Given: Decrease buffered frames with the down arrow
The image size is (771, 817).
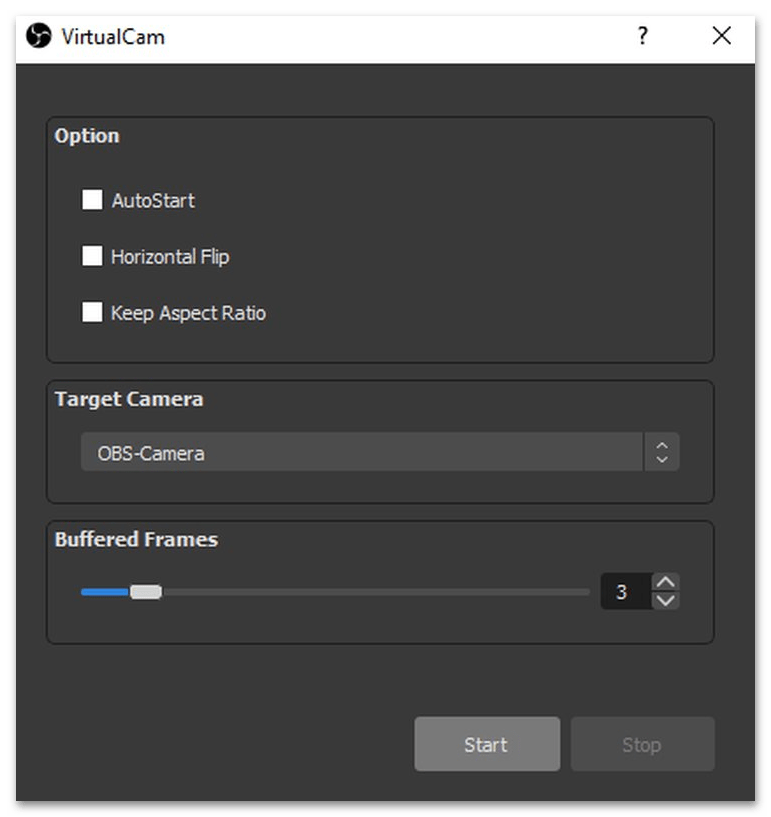Looking at the screenshot, I should (666, 601).
